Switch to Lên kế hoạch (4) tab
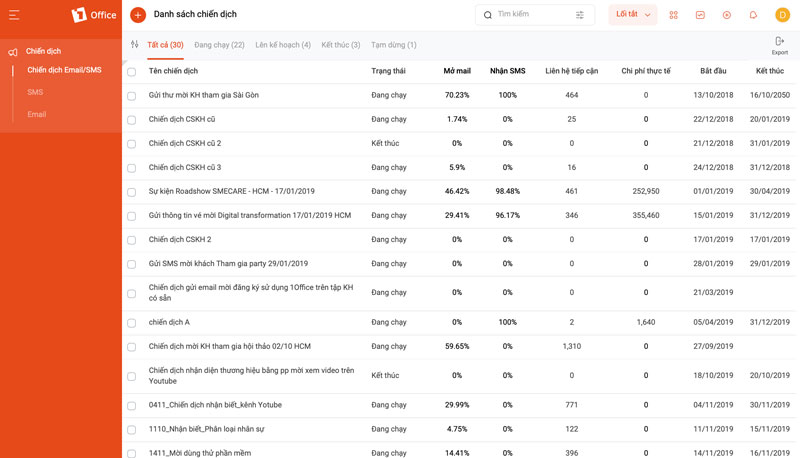Image resolution: width=800 pixels, height=458 pixels. click(283, 45)
